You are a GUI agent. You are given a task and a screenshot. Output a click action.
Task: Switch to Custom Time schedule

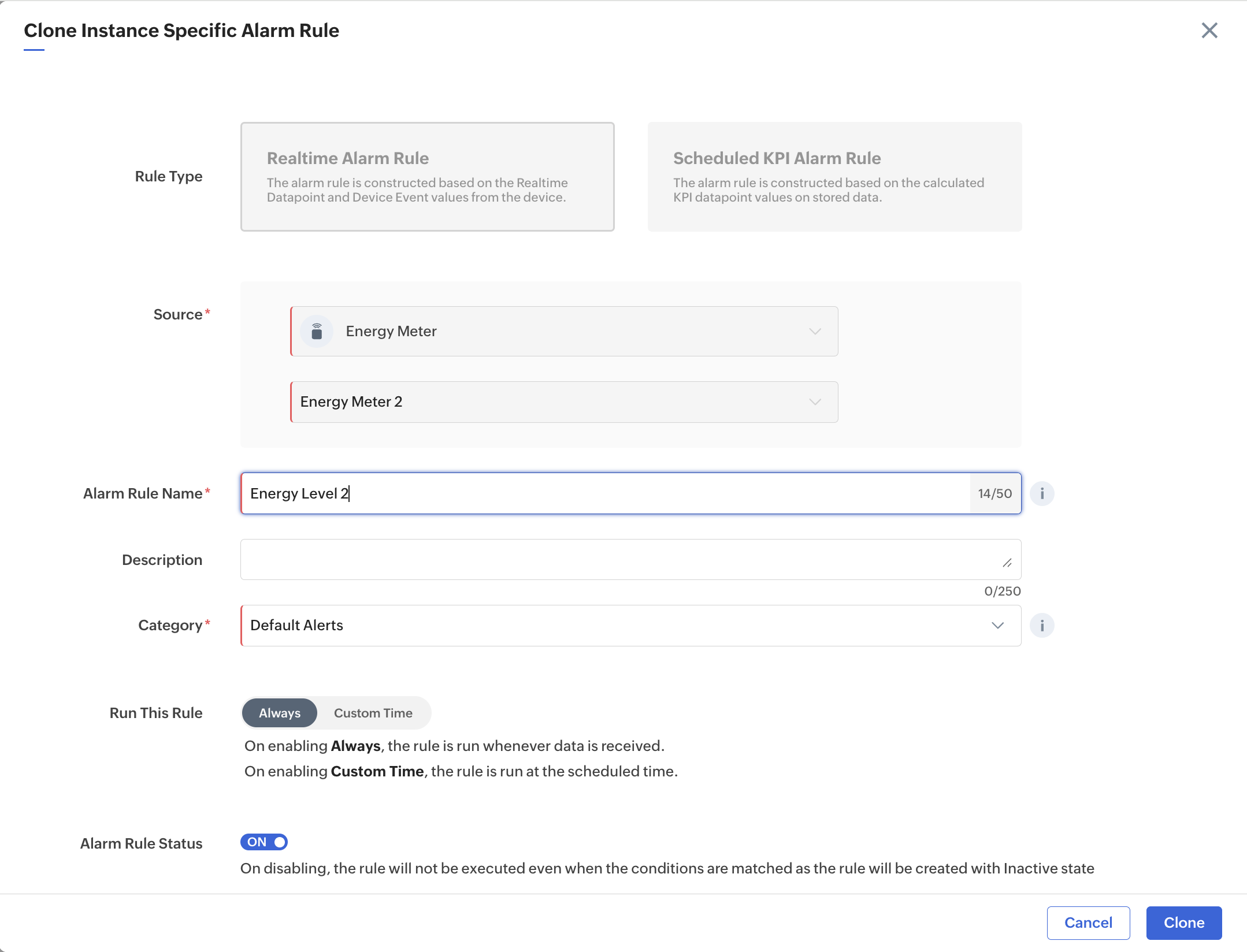coord(373,713)
